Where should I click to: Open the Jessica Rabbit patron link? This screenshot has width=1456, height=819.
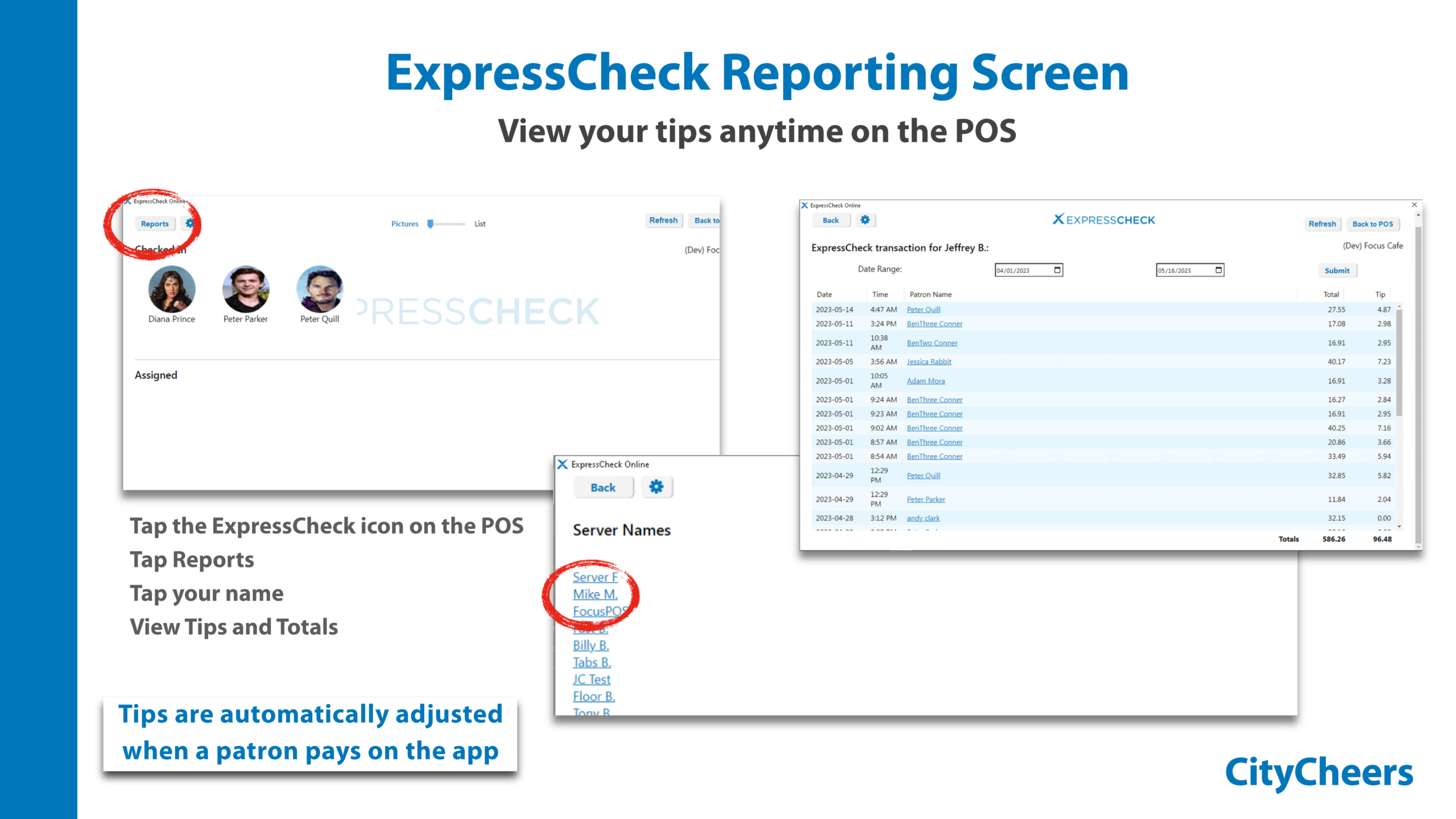click(929, 362)
